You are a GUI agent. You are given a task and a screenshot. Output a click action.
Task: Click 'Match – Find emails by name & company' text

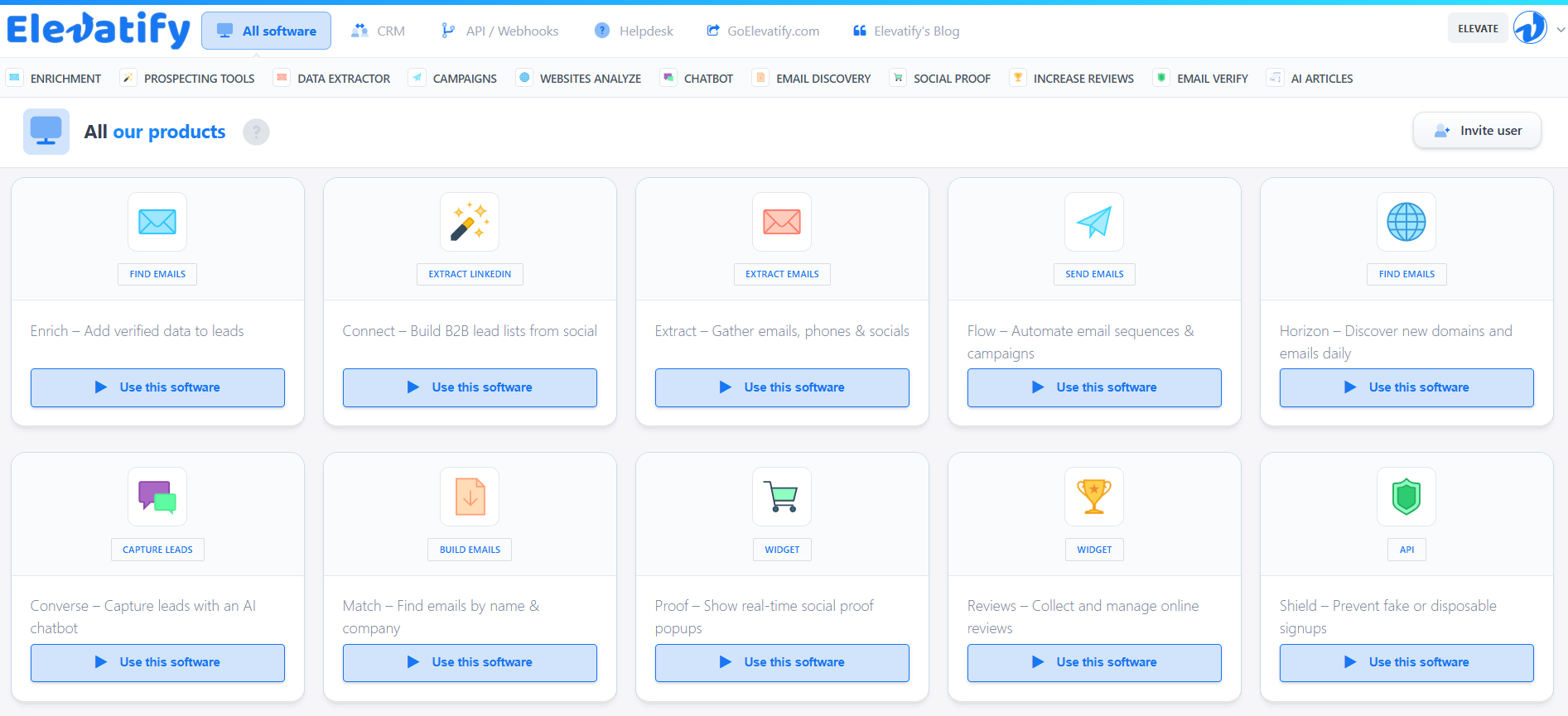(x=441, y=617)
